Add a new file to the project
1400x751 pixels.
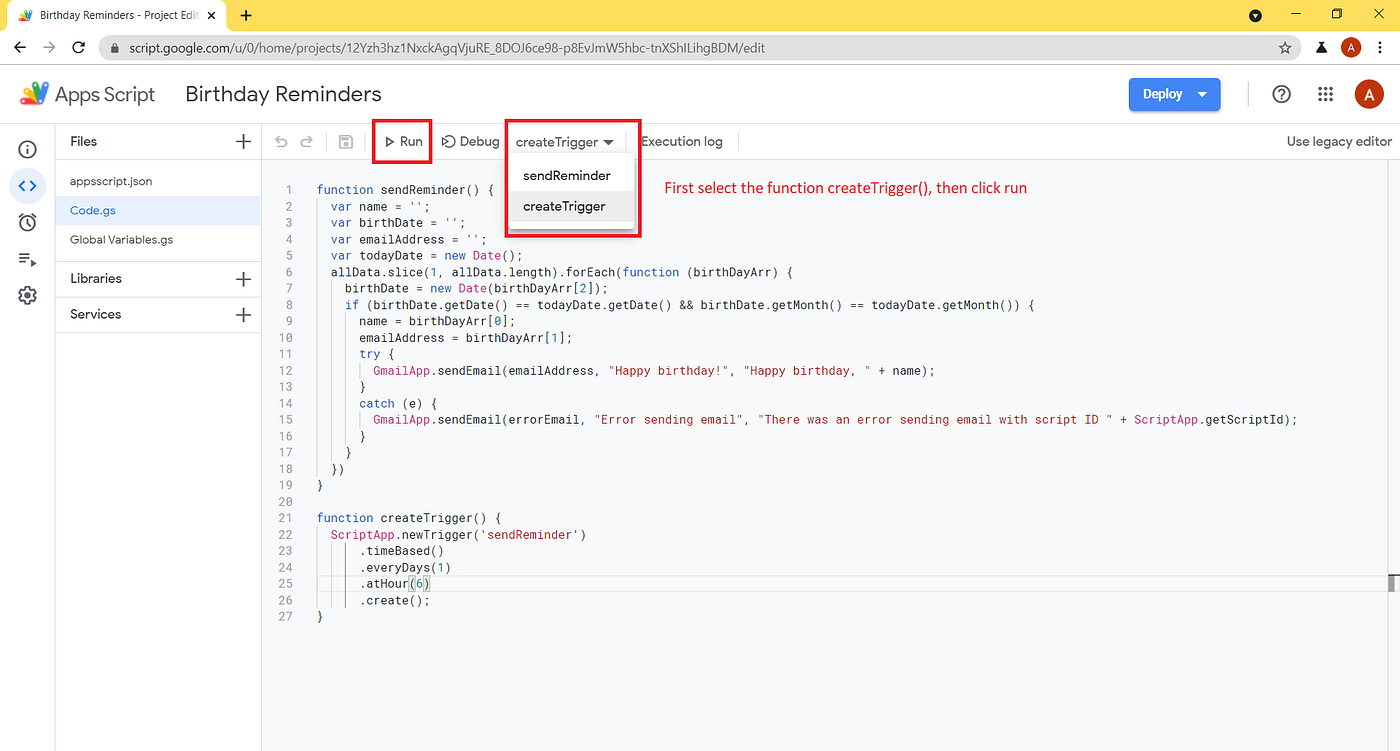pyautogui.click(x=242, y=141)
